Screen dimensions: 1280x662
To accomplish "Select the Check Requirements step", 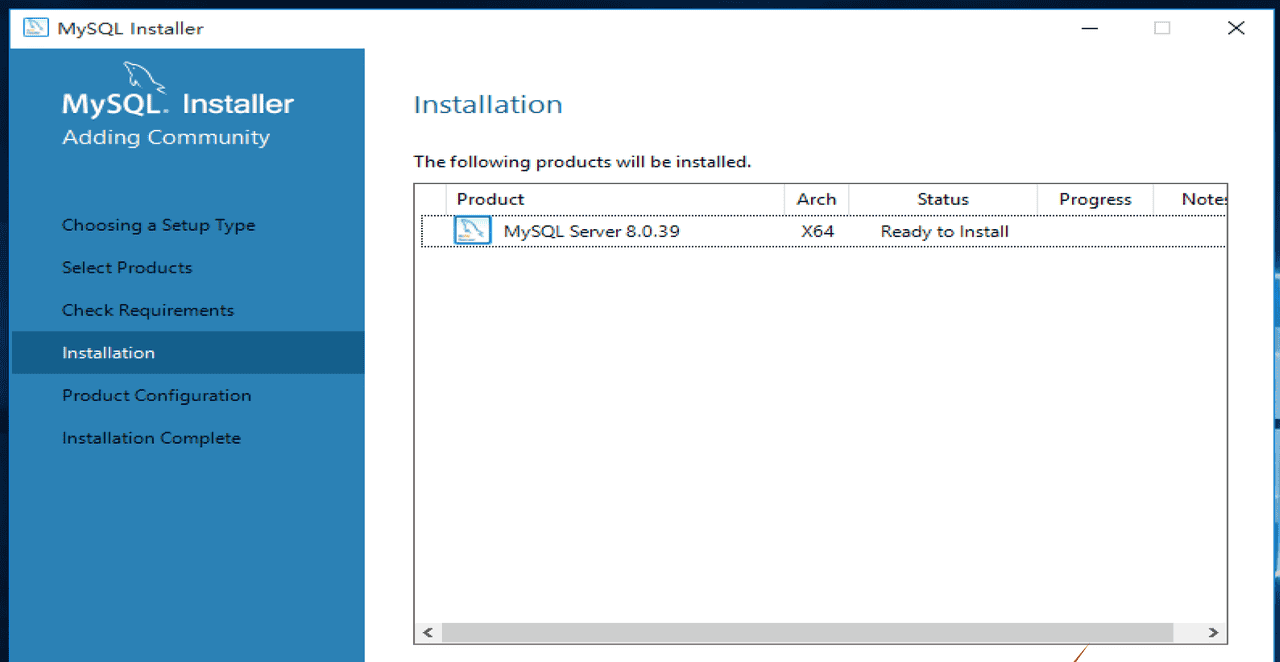I will [148, 310].
